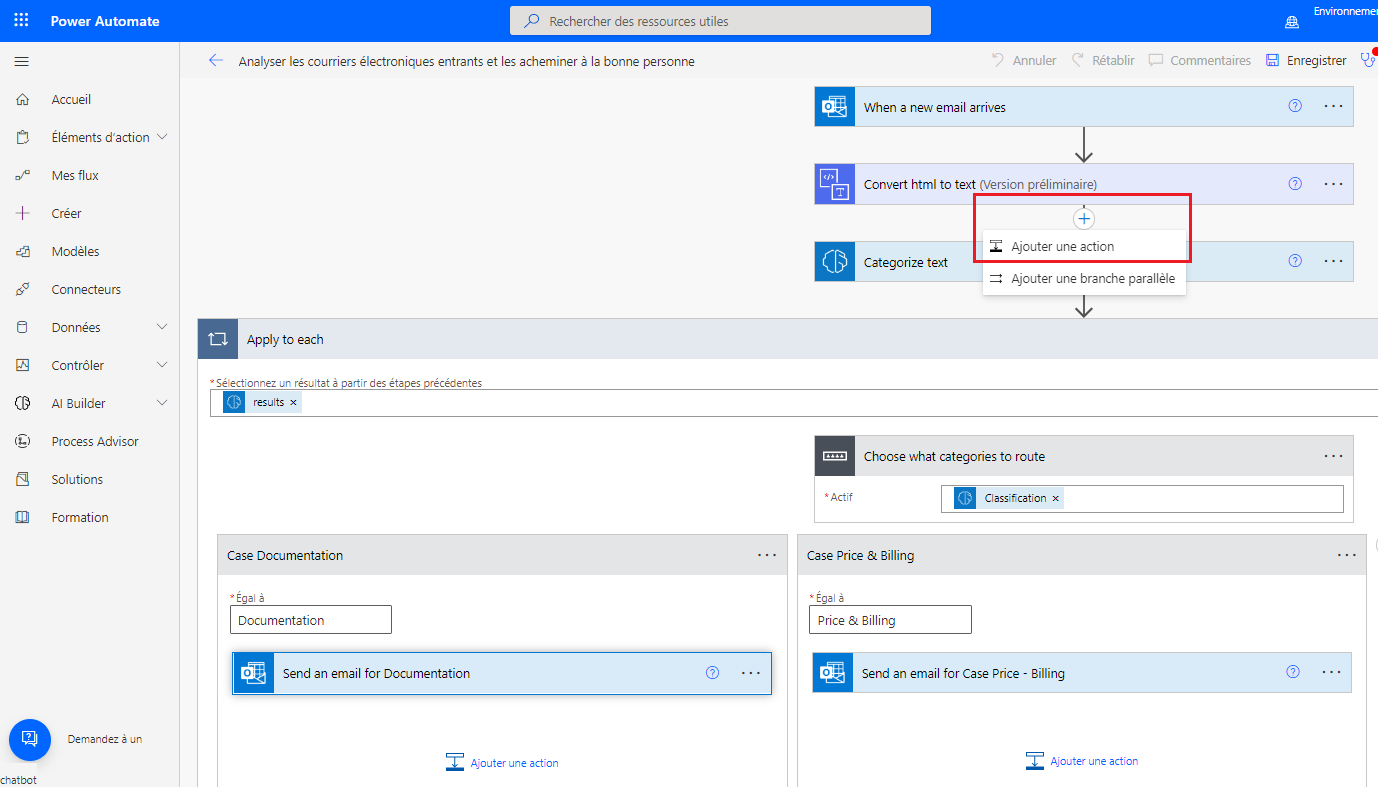Click the Égal à field containing Price & Billing
1378x787 pixels.
pyautogui.click(x=890, y=620)
